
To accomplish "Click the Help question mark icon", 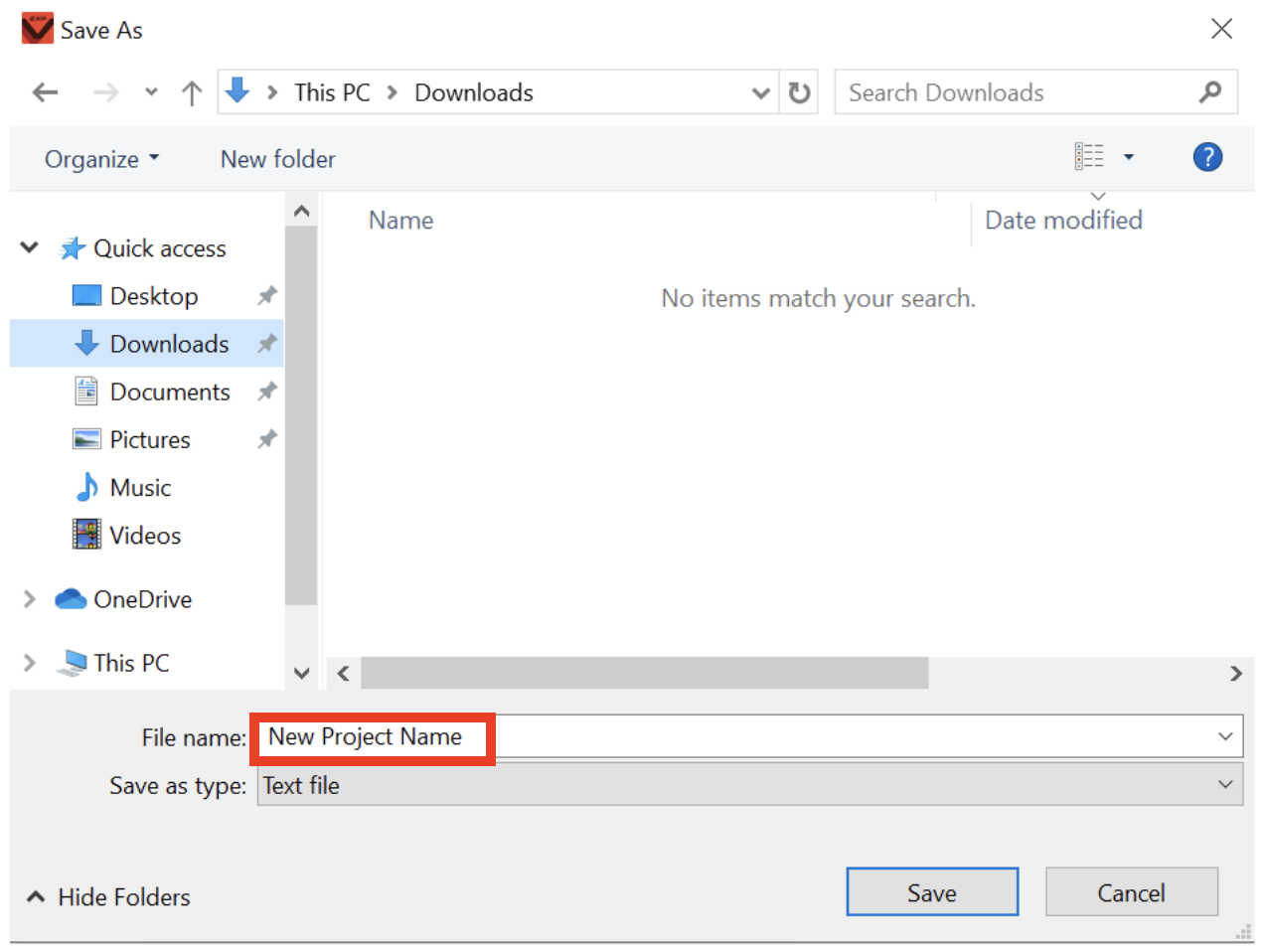I will pos(1207,157).
